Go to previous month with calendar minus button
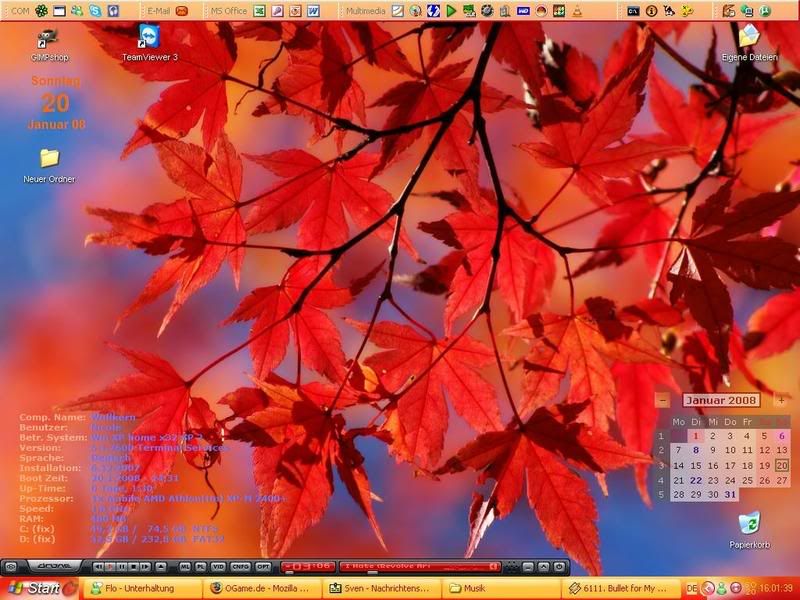 click(x=663, y=400)
